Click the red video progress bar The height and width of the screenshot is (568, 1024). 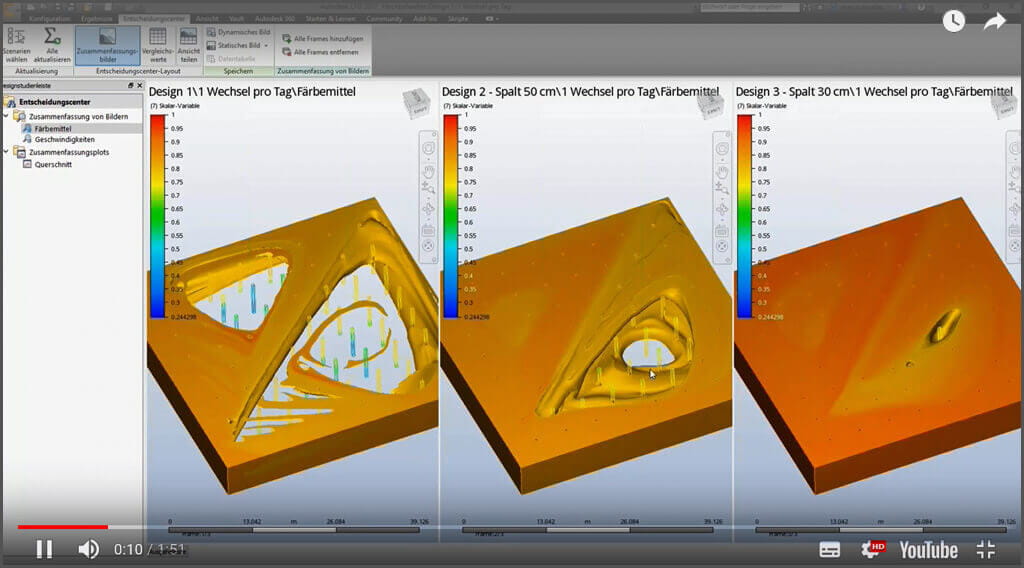(62, 526)
